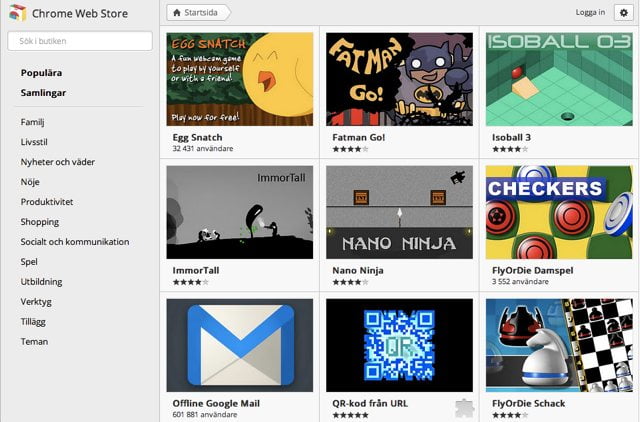Open the Tillägg category

(33, 322)
